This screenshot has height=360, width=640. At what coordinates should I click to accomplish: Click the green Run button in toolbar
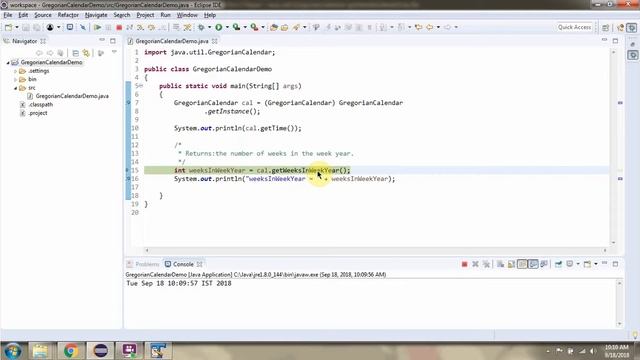[x=219, y=27]
